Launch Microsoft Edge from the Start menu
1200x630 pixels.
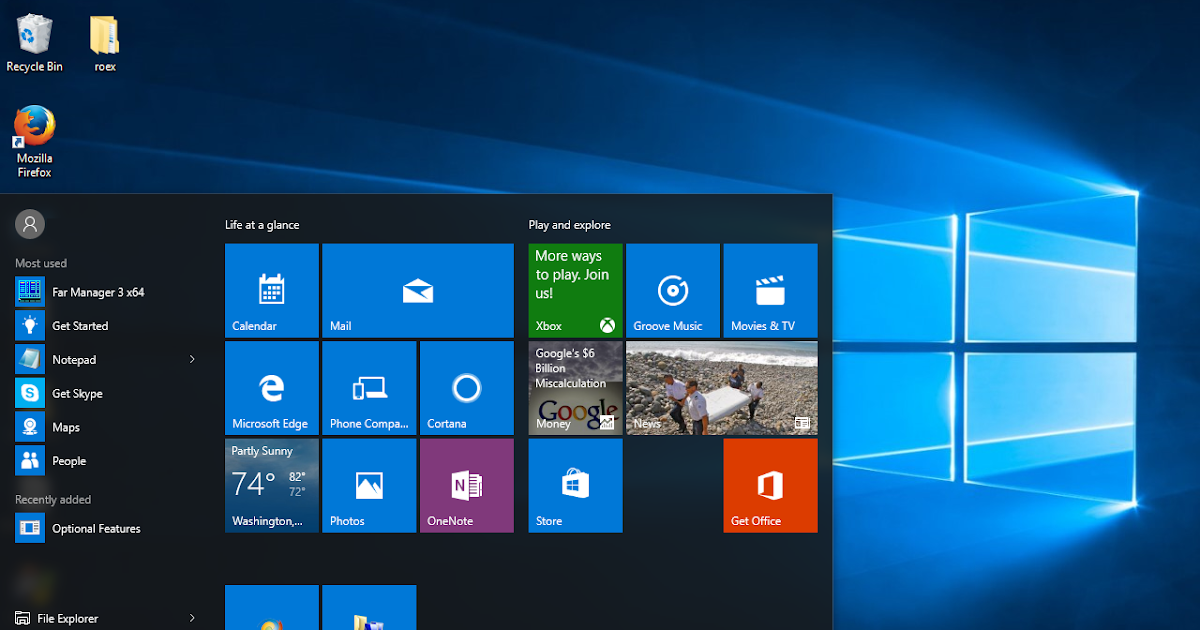(271, 388)
